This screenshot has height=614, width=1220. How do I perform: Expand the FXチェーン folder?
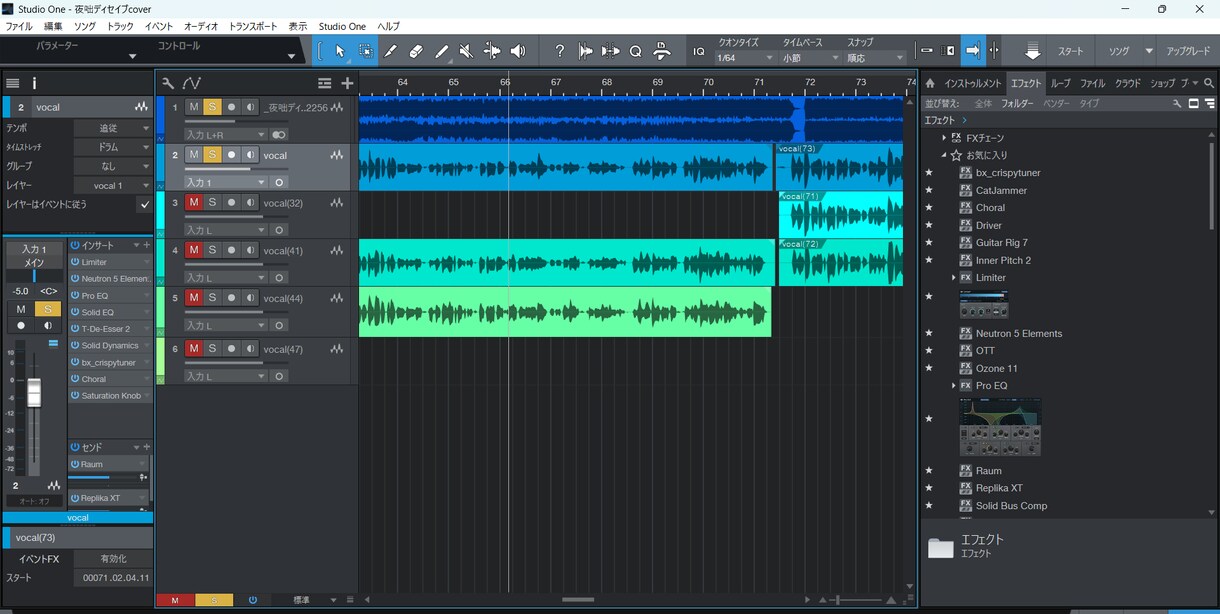pos(944,138)
